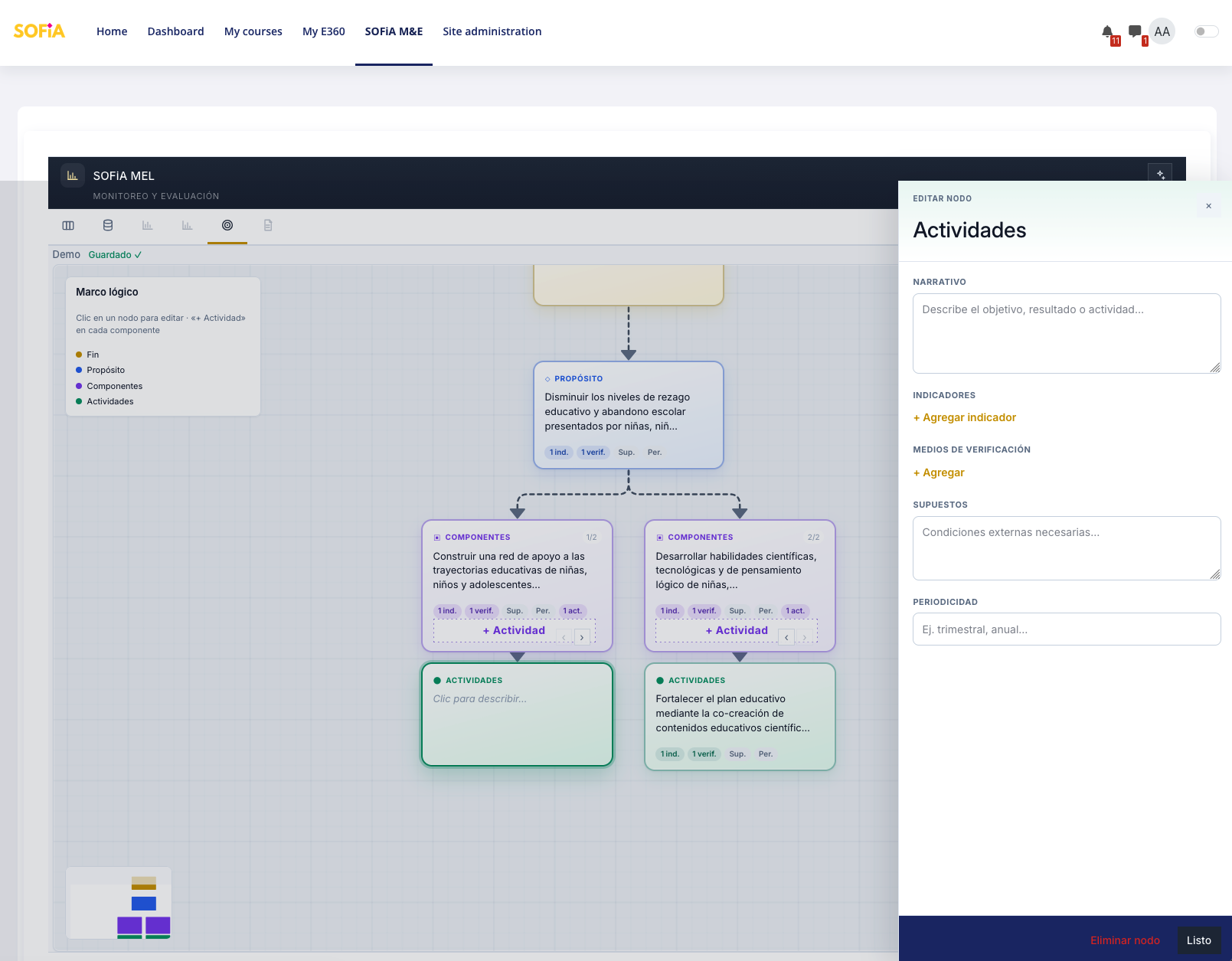
Task: Go to previous activity in component 2/2
Action: click(786, 637)
